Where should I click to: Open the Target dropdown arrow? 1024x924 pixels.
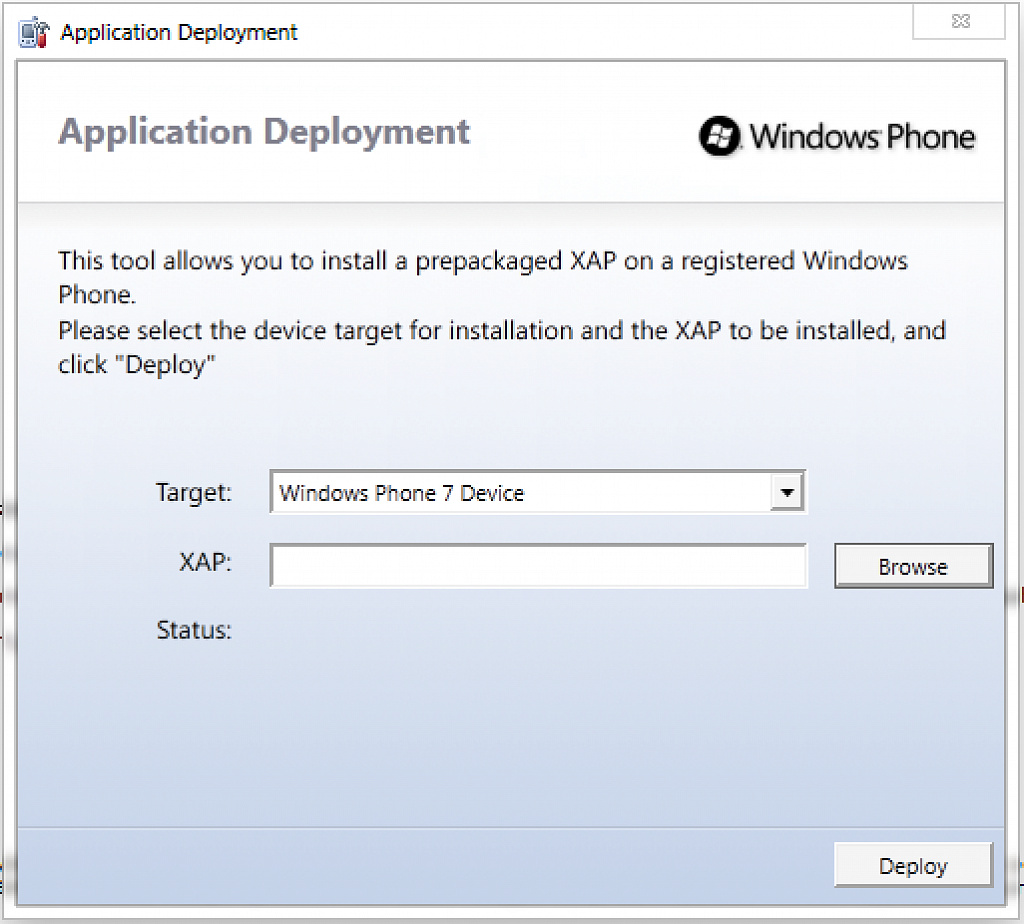click(x=787, y=492)
